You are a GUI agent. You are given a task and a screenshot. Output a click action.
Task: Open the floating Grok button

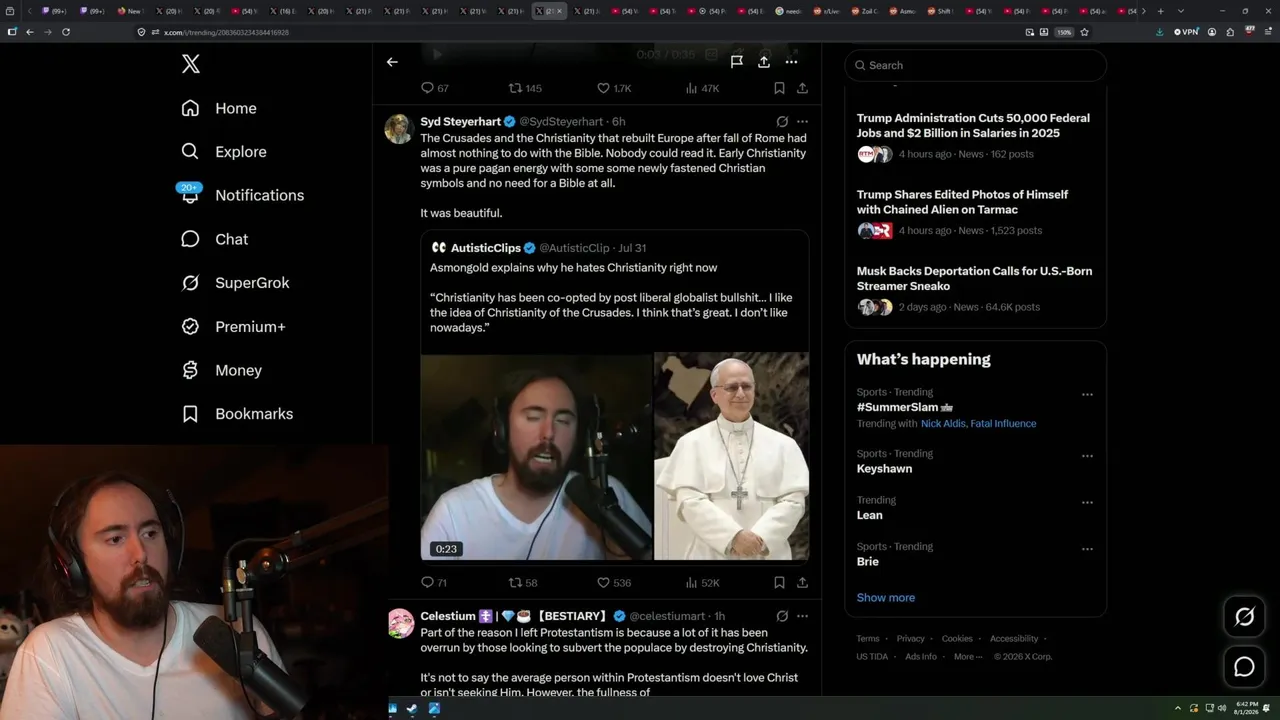tap(1244, 617)
